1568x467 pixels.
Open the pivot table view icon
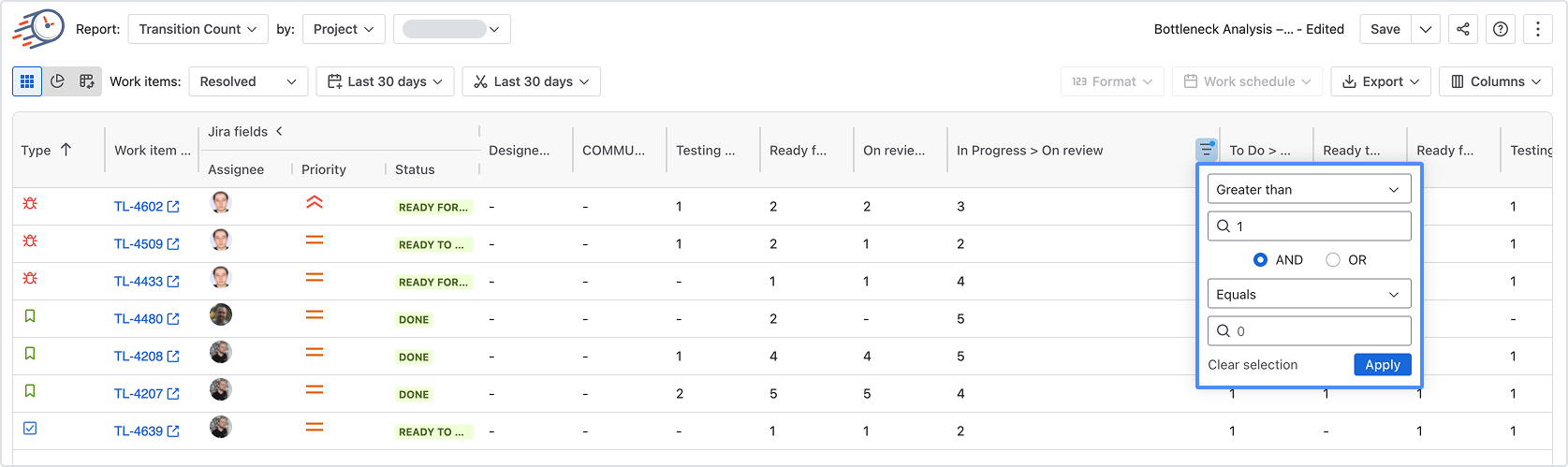pyautogui.click(x=87, y=81)
